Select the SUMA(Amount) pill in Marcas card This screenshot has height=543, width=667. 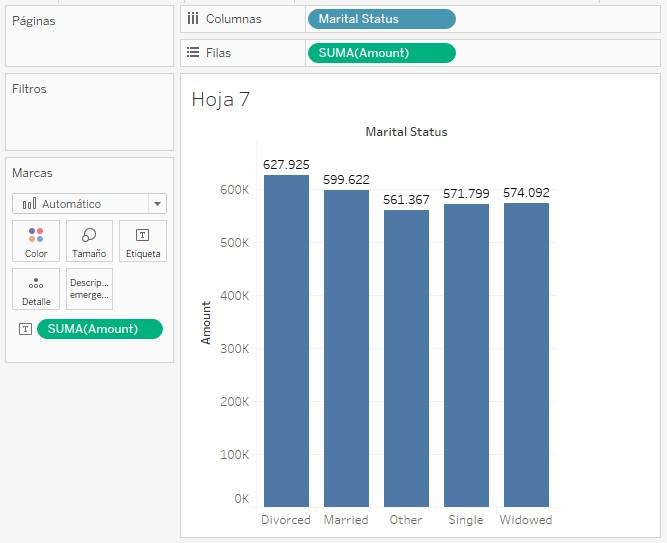(100, 329)
